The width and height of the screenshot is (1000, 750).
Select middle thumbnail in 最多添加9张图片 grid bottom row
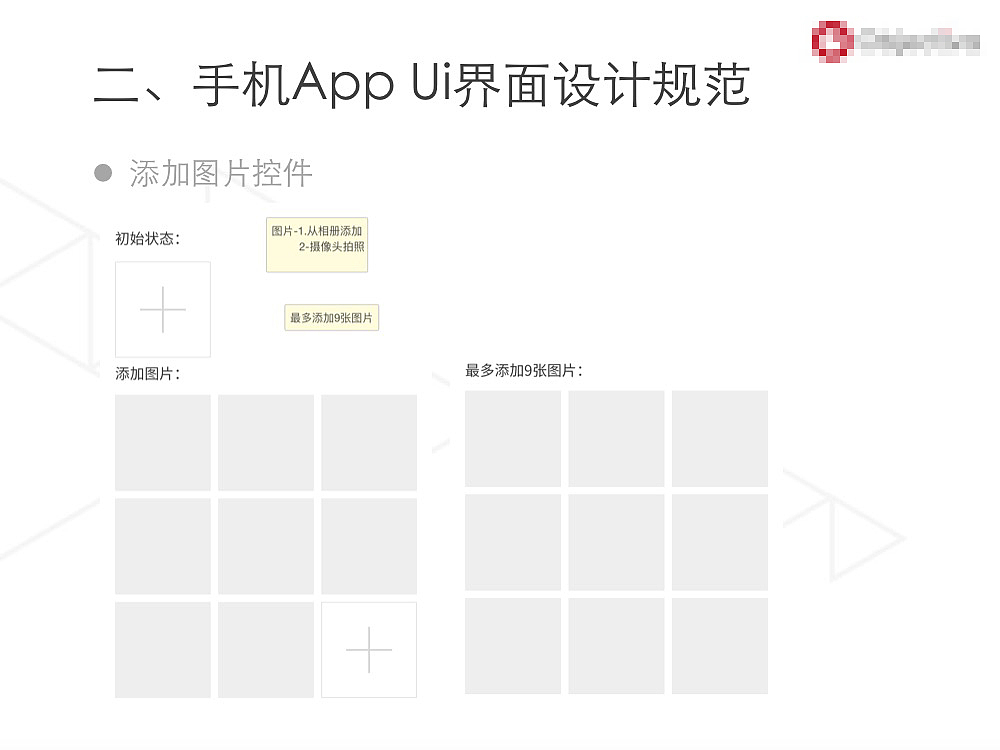pos(616,646)
